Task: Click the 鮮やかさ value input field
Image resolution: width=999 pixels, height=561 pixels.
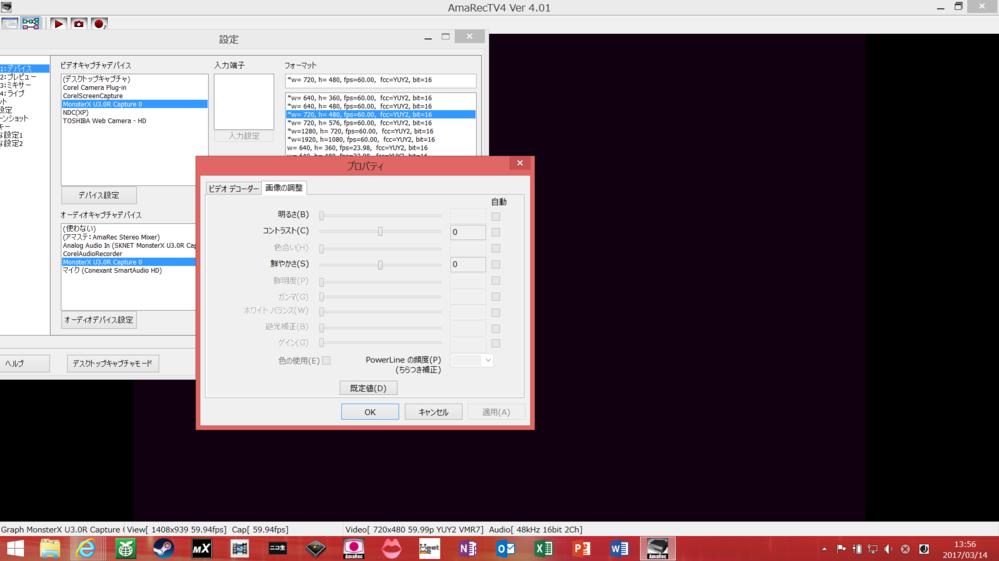Action: [x=467, y=265]
